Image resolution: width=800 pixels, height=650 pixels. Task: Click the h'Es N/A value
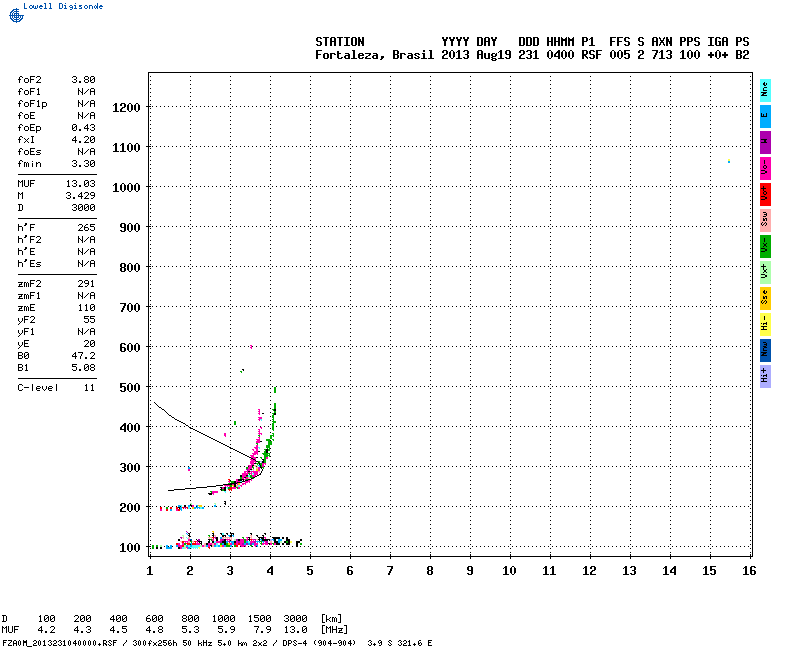click(x=86, y=264)
